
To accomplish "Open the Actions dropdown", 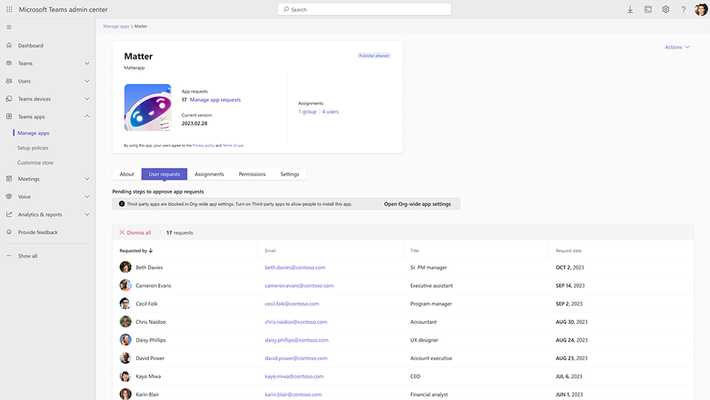I will 677,47.
